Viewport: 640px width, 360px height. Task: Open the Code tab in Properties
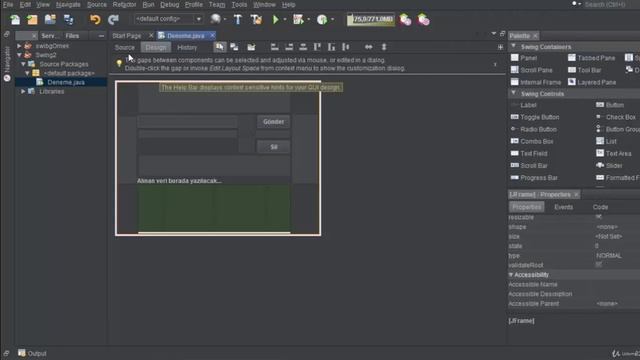[x=600, y=207]
